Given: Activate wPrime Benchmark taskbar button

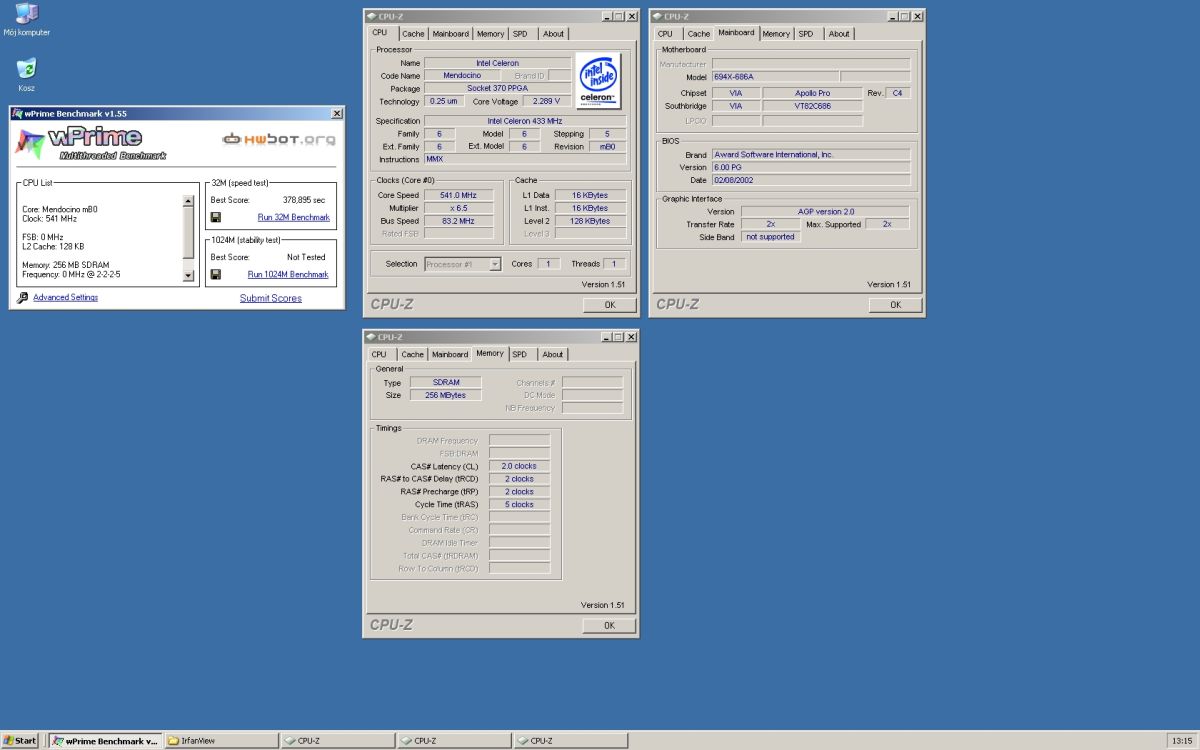Looking at the screenshot, I should click(x=105, y=741).
